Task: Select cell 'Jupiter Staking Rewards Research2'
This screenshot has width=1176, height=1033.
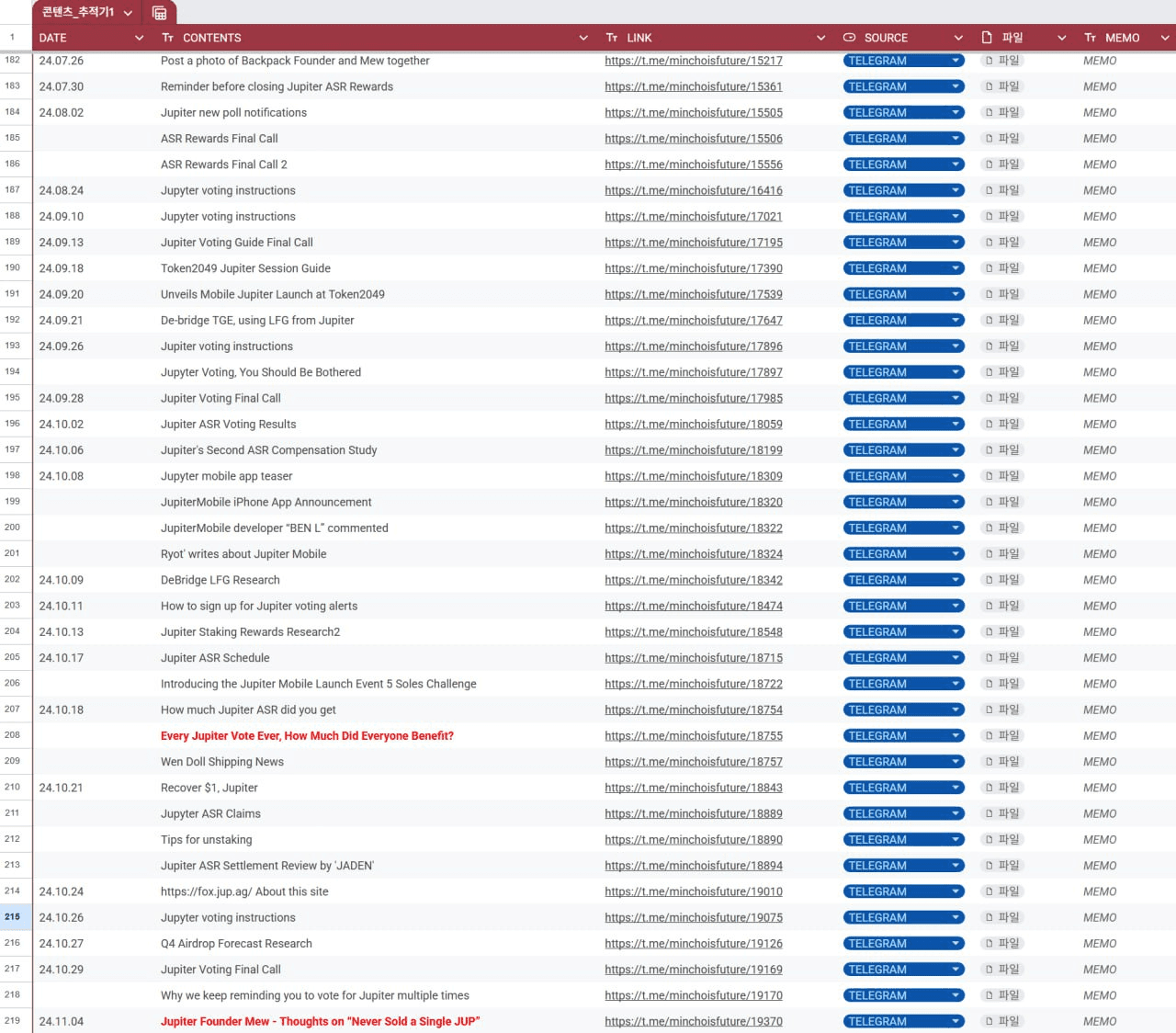Action: 250,632
